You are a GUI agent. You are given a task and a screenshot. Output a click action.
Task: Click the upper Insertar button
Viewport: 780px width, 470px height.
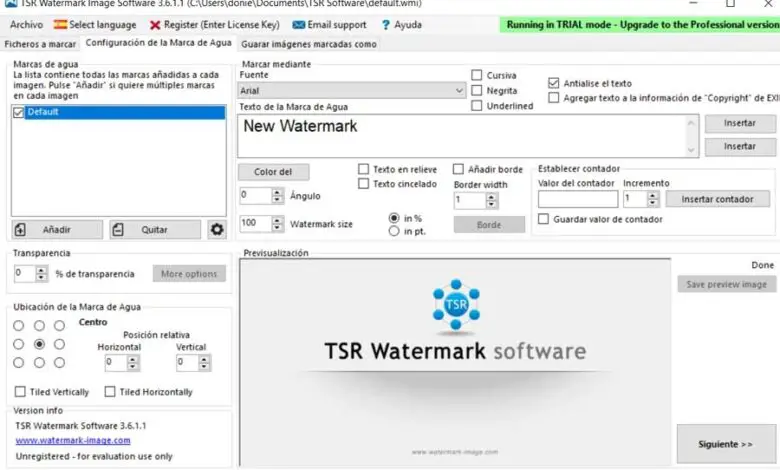(x=740, y=123)
